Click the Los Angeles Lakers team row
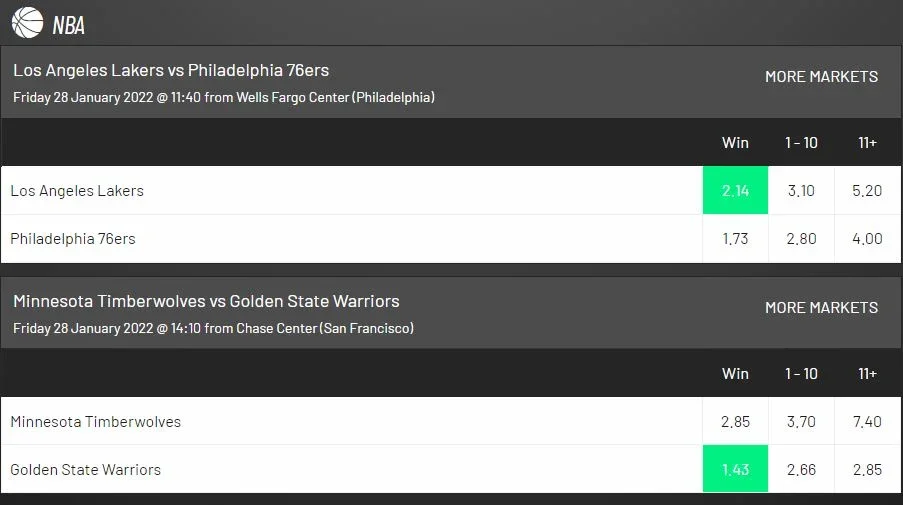903x505 pixels. tap(351, 190)
